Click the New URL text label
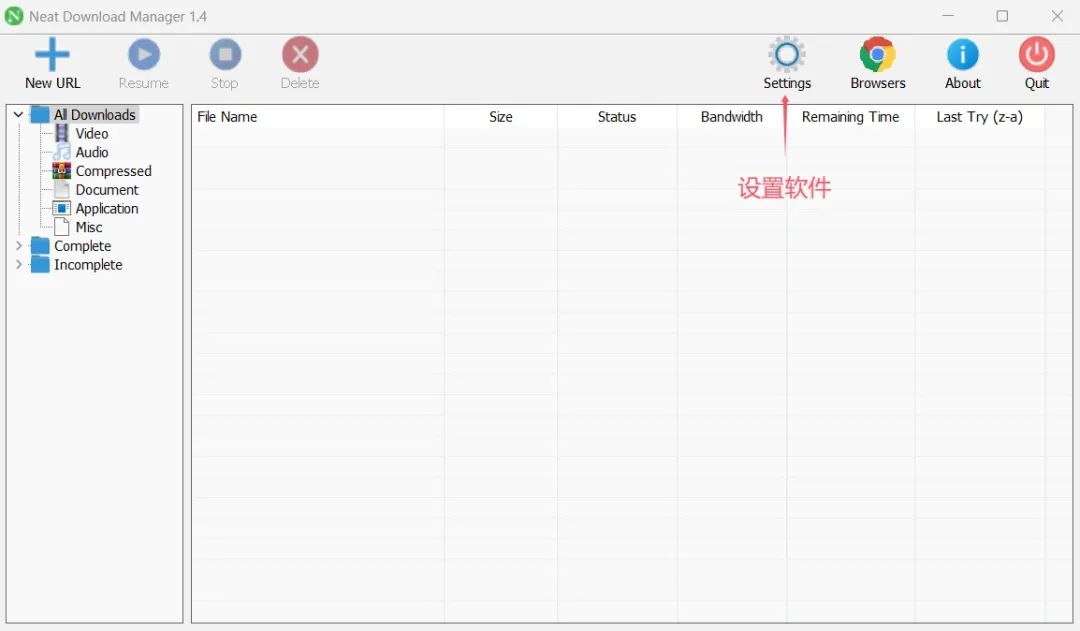This screenshot has width=1080, height=631. 52,83
